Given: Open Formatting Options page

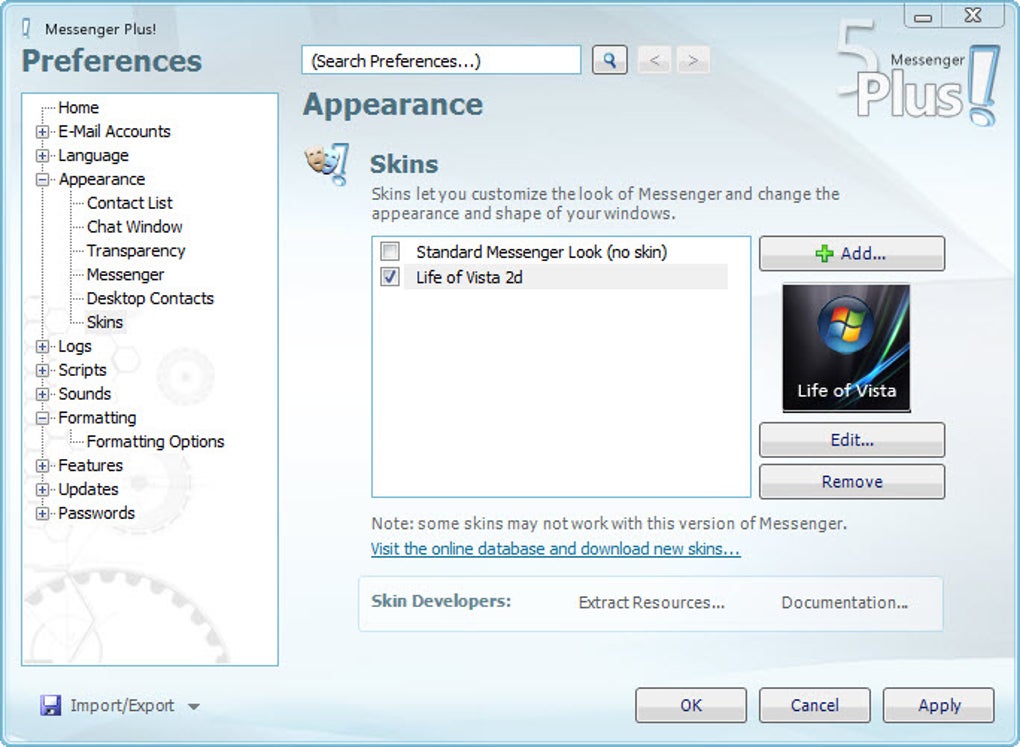Looking at the screenshot, I should (x=155, y=441).
